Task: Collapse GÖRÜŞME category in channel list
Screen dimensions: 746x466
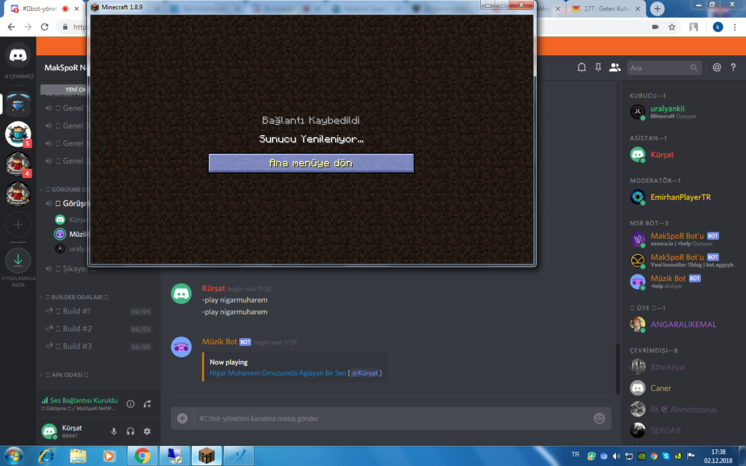Action: point(64,189)
